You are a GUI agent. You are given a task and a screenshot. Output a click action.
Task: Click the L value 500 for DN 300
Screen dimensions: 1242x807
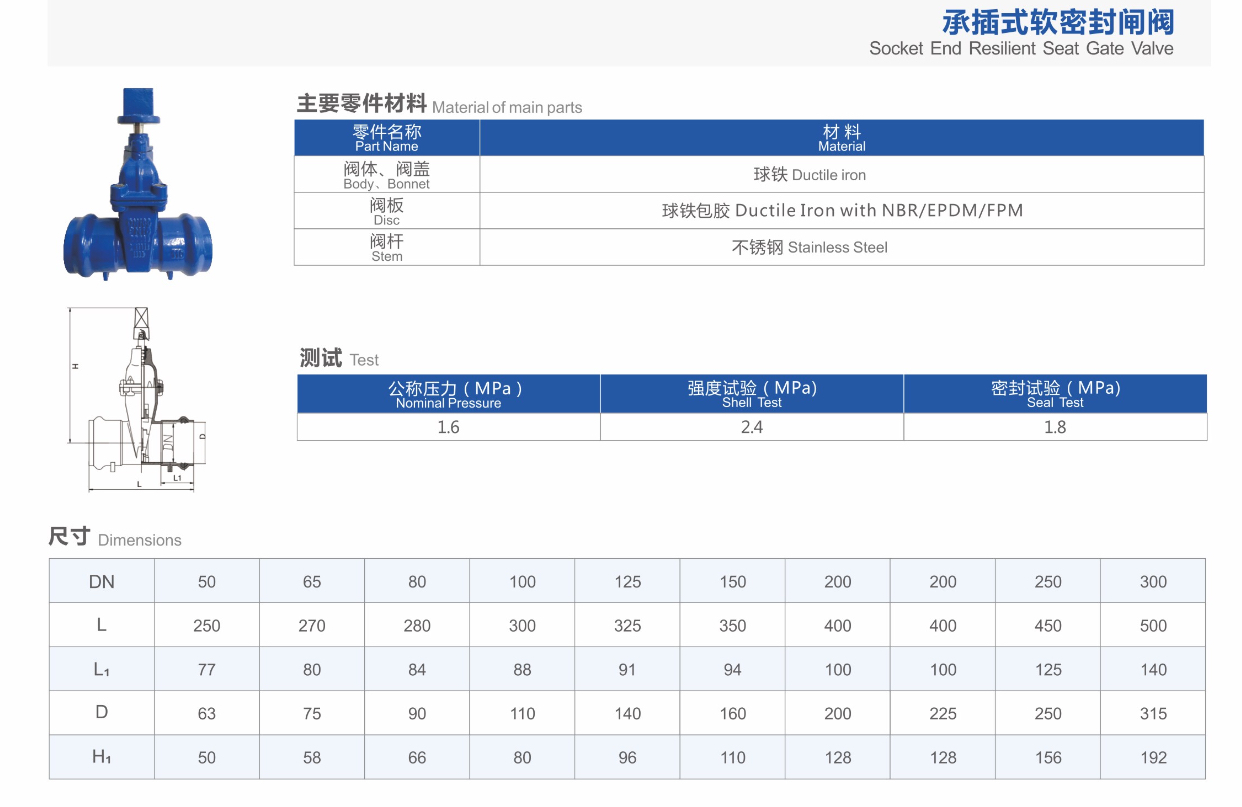point(1152,625)
